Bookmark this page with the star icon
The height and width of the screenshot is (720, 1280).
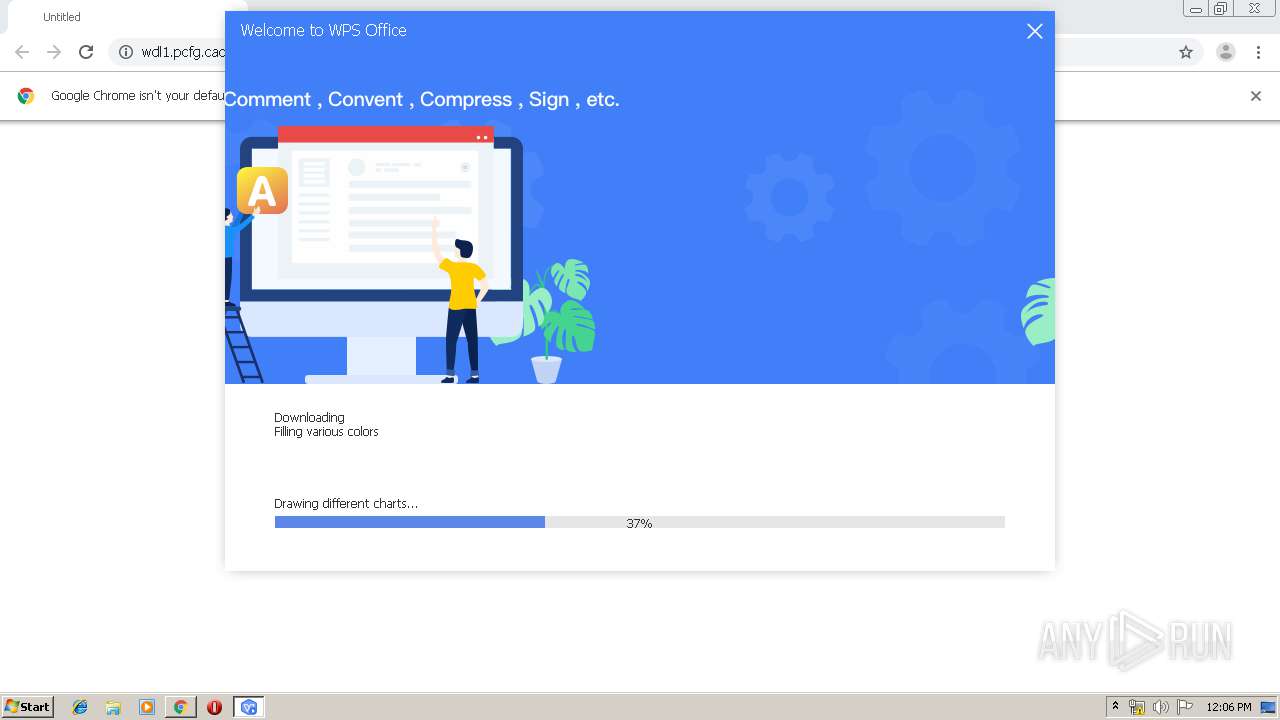pos(1186,52)
